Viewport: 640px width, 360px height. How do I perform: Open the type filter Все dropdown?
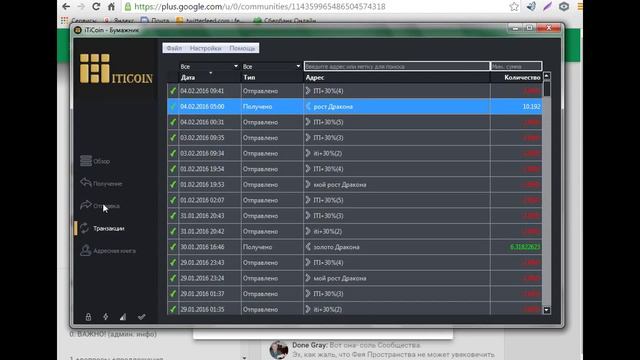(x=271, y=66)
